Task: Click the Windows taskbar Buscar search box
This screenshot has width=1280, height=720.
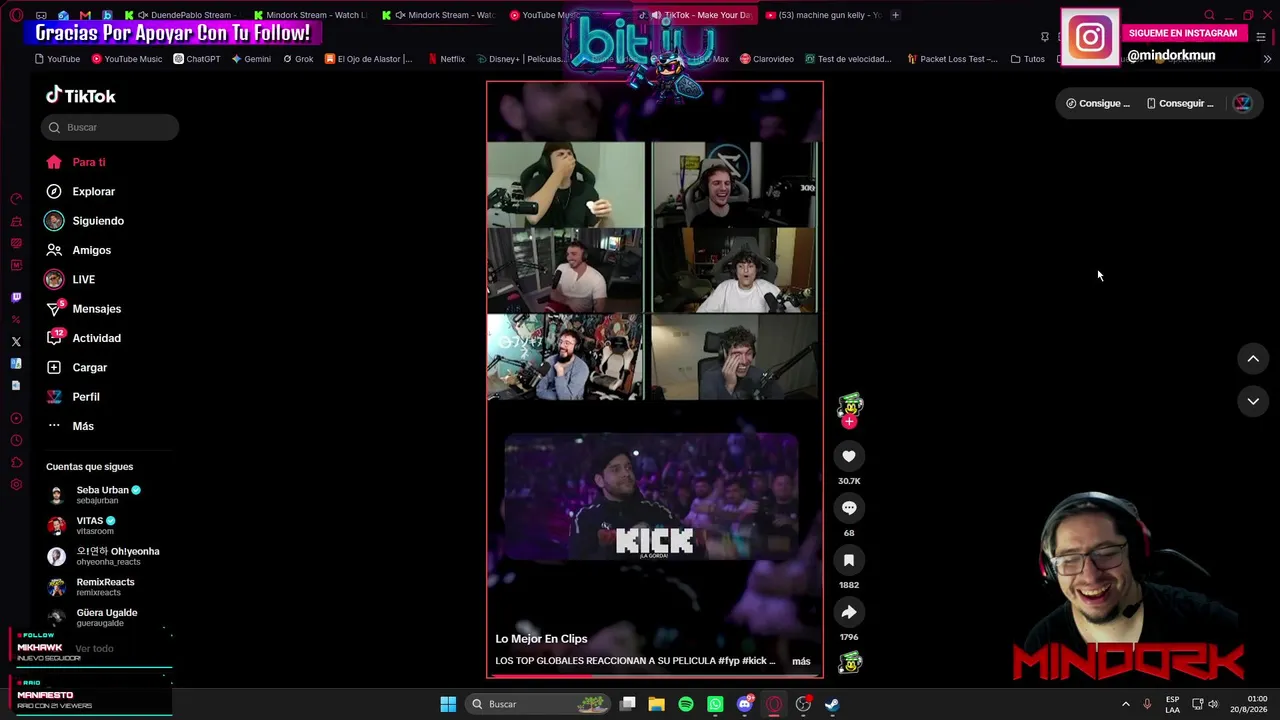Action: tap(538, 704)
